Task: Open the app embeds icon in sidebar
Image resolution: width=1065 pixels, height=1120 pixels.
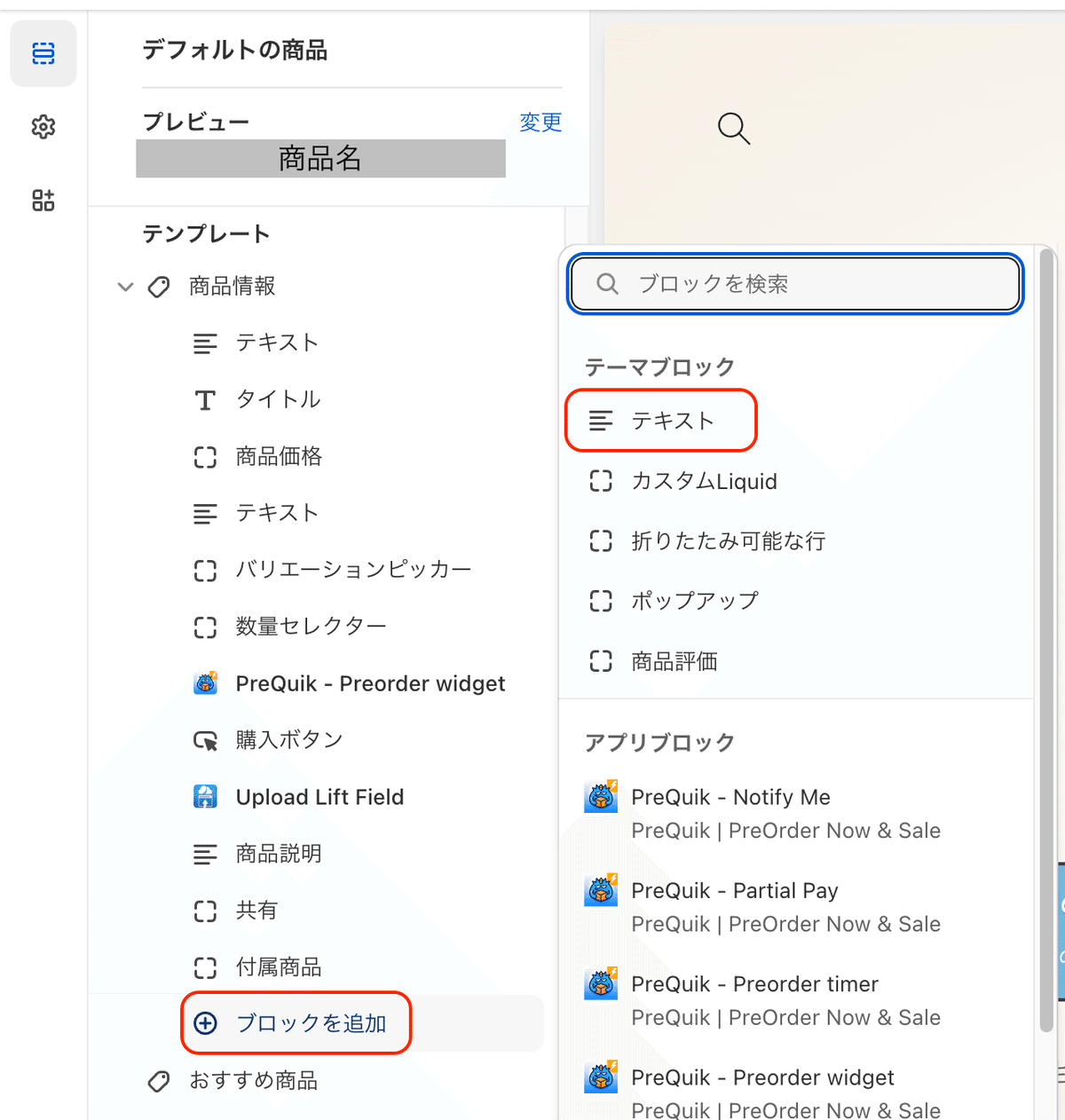Action: pyautogui.click(x=43, y=201)
